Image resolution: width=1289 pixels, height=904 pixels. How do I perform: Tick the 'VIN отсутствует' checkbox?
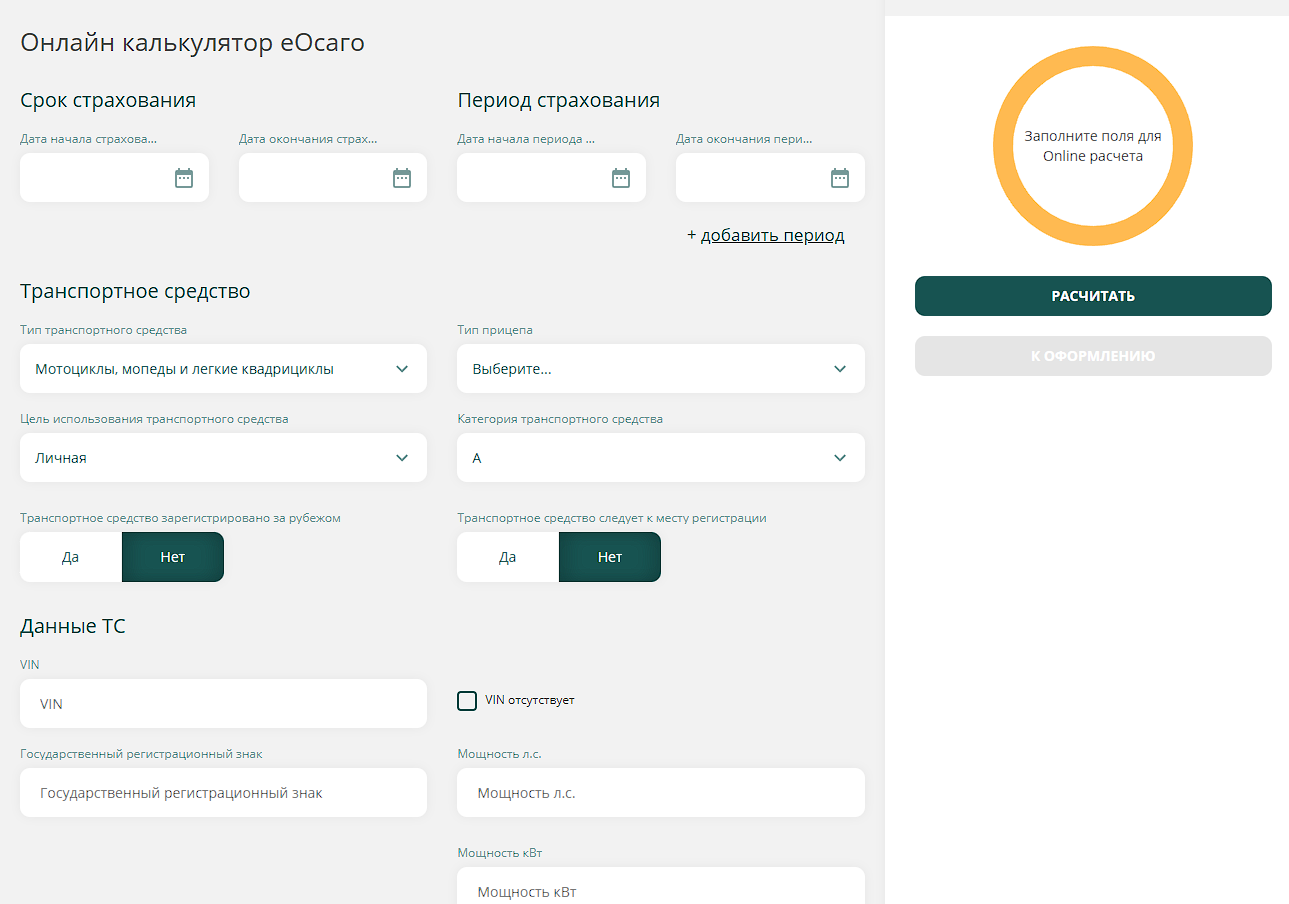click(467, 701)
